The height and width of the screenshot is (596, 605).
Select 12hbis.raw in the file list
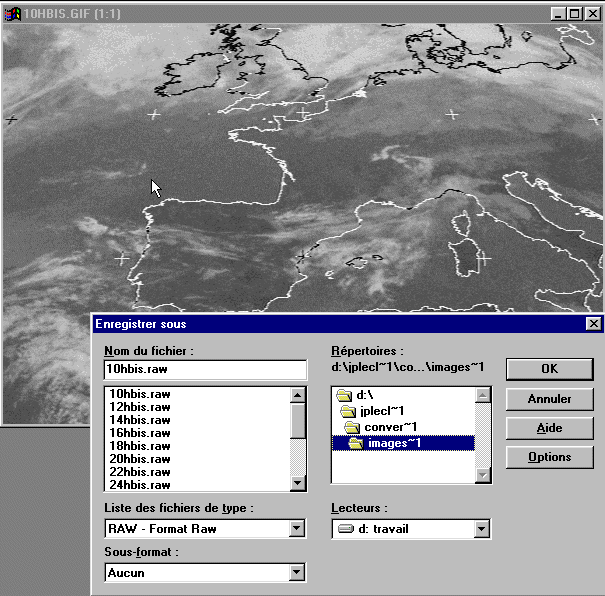(140, 408)
